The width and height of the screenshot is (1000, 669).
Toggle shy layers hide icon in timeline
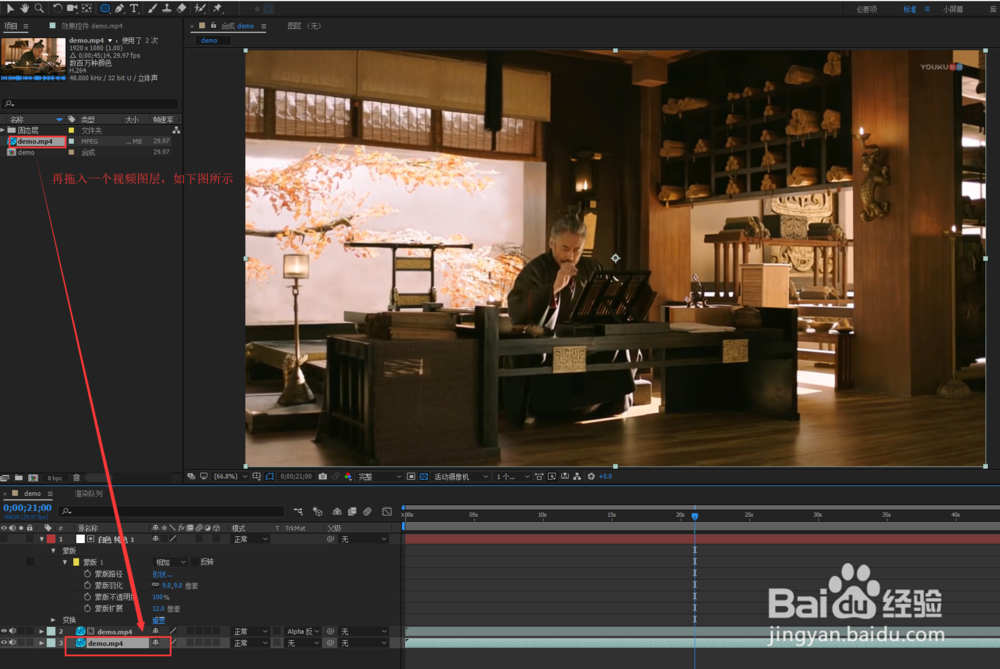337,511
